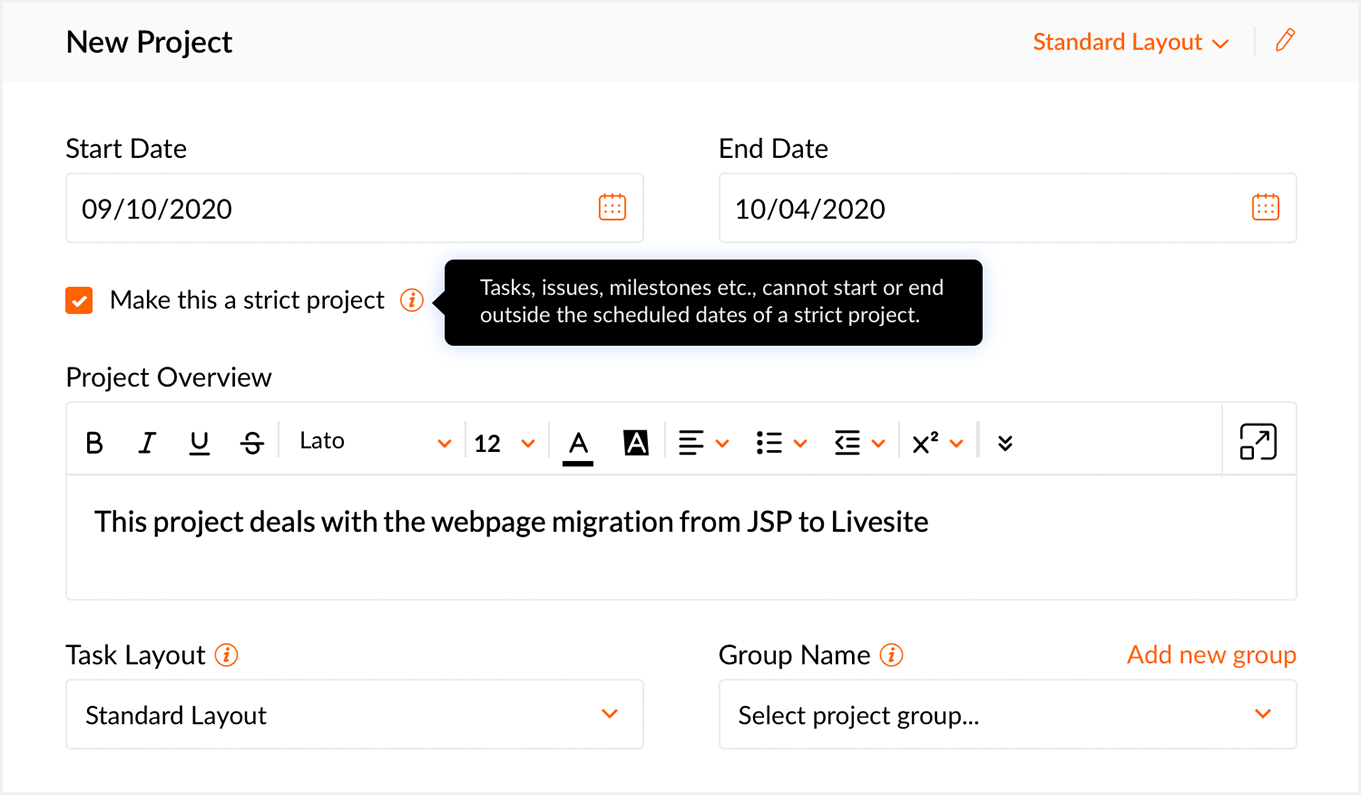Screen dimensions: 1361x795
Task: Click the Bold formatting icon
Action: (95, 443)
